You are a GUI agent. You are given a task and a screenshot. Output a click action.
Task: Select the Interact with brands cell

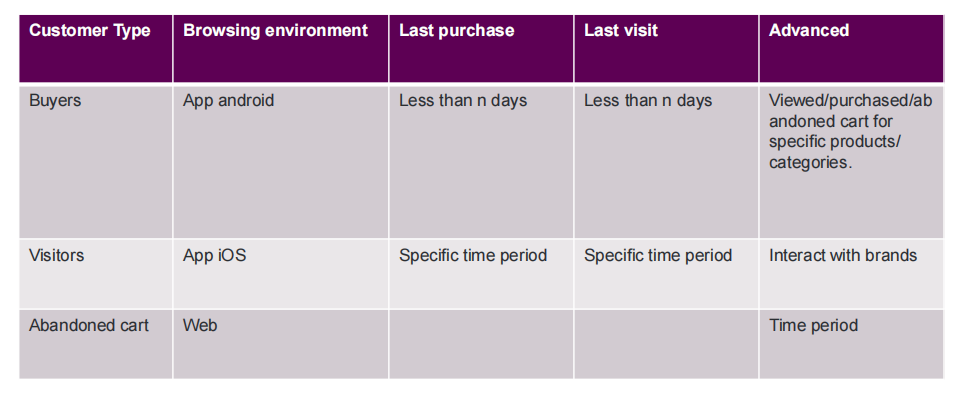(x=852, y=274)
